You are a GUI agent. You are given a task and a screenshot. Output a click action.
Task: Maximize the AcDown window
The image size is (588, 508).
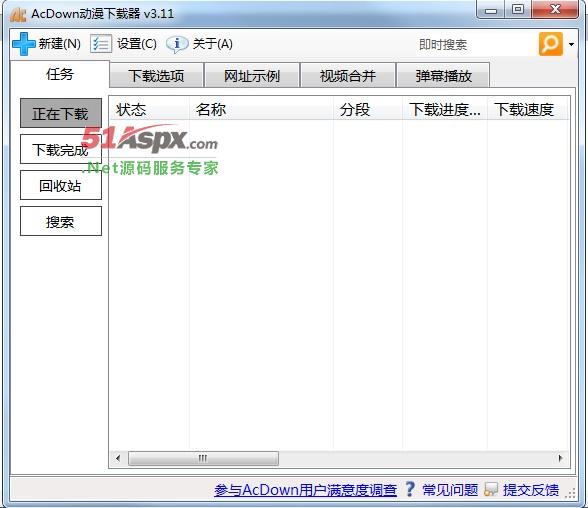pyautogui.click(x=518, y=9)
